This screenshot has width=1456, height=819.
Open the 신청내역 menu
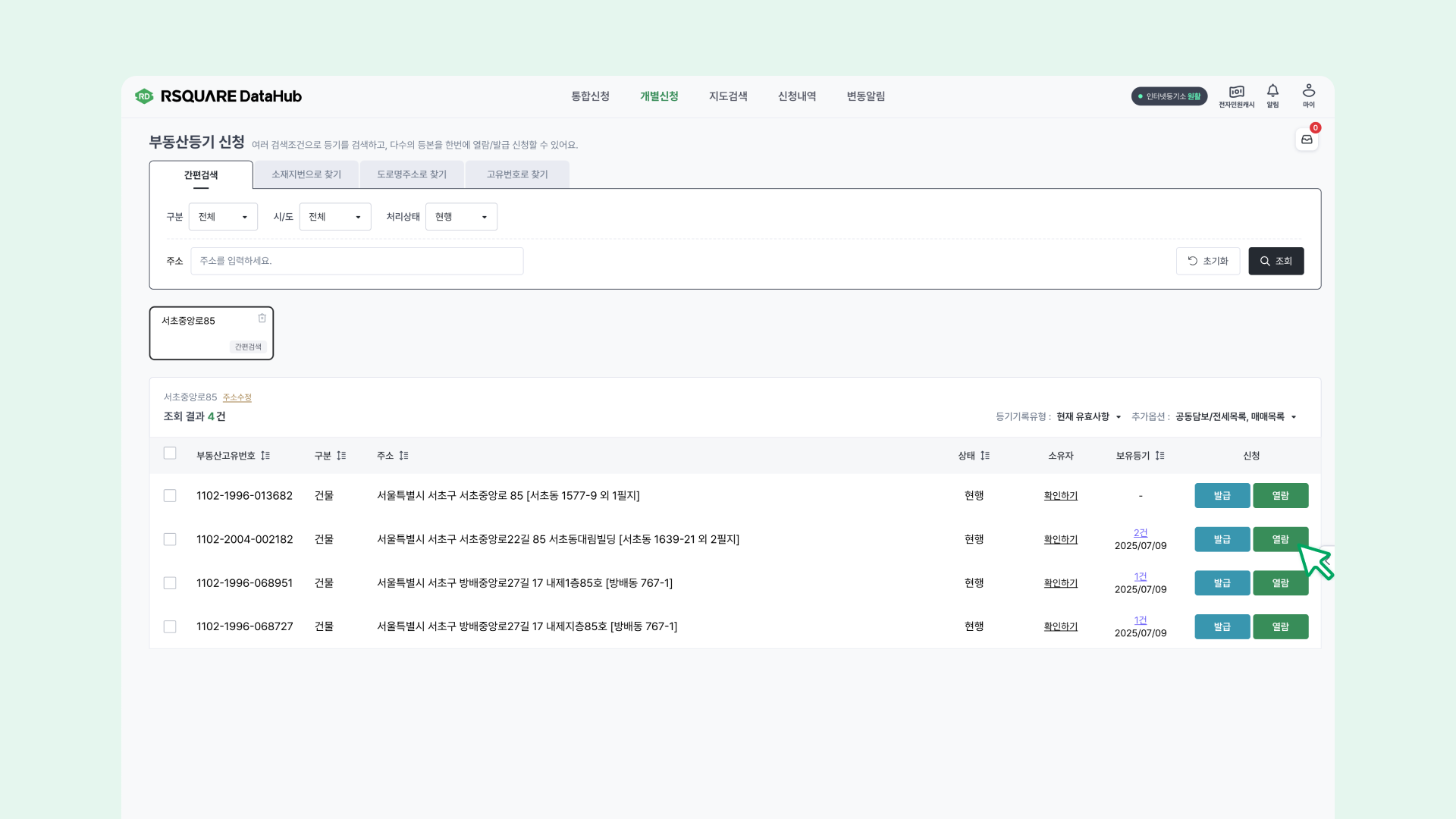point(796,96)
